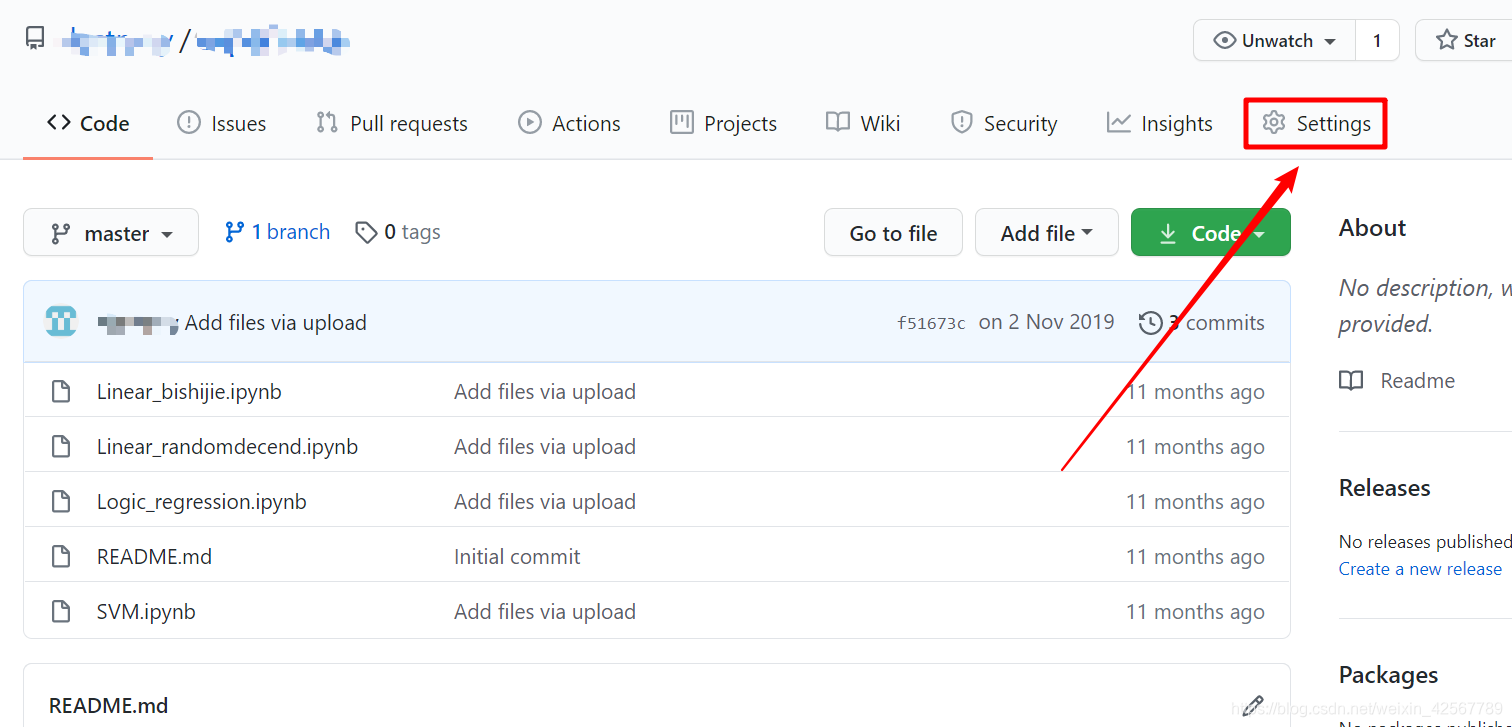The height and width of the screenshot is (727, 1512).
Task: Open the green Code download dropdown
Action: 1210,233
